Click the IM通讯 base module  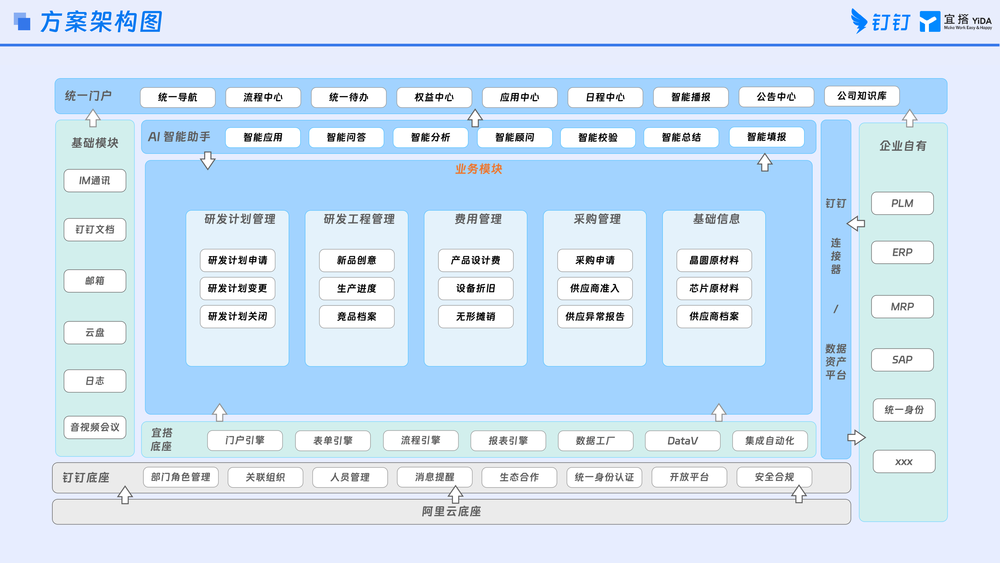coord(94,180)
